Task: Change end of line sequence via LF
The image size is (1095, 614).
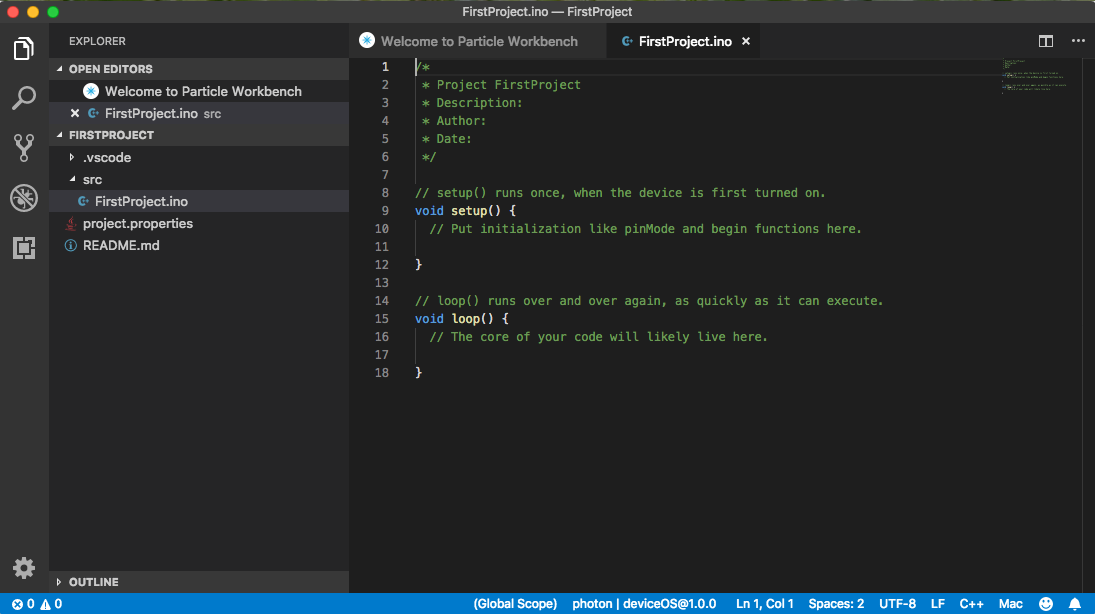Action: [938, 604]
